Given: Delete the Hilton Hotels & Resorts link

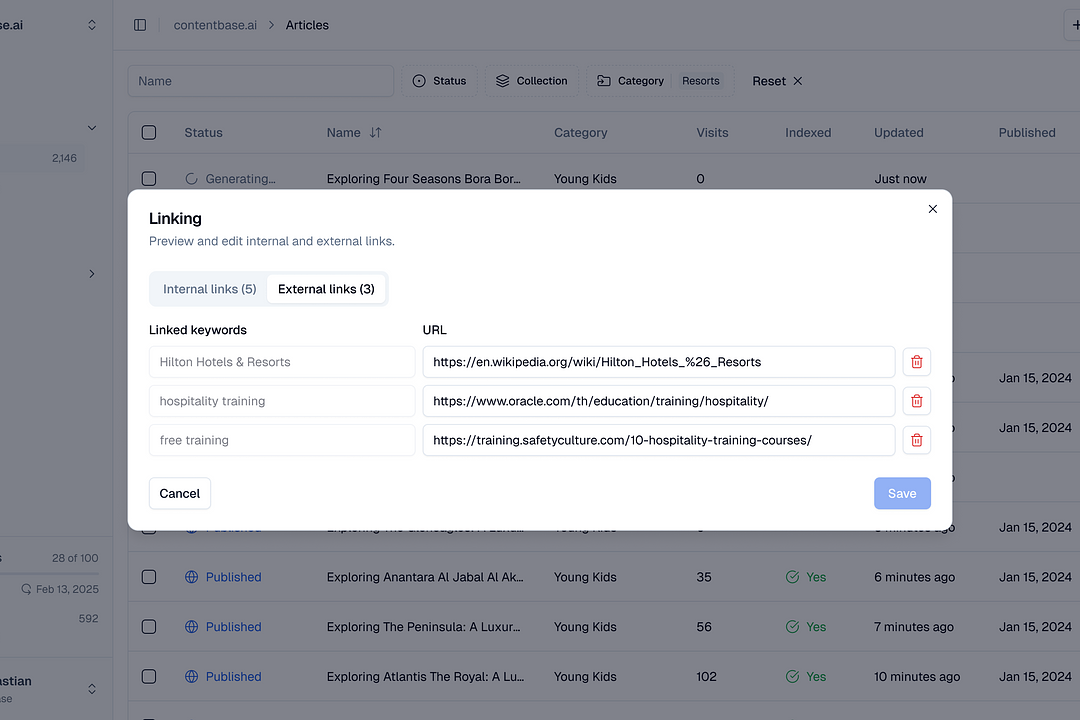Looking at the screenshot, I should [x=916, y=361].
